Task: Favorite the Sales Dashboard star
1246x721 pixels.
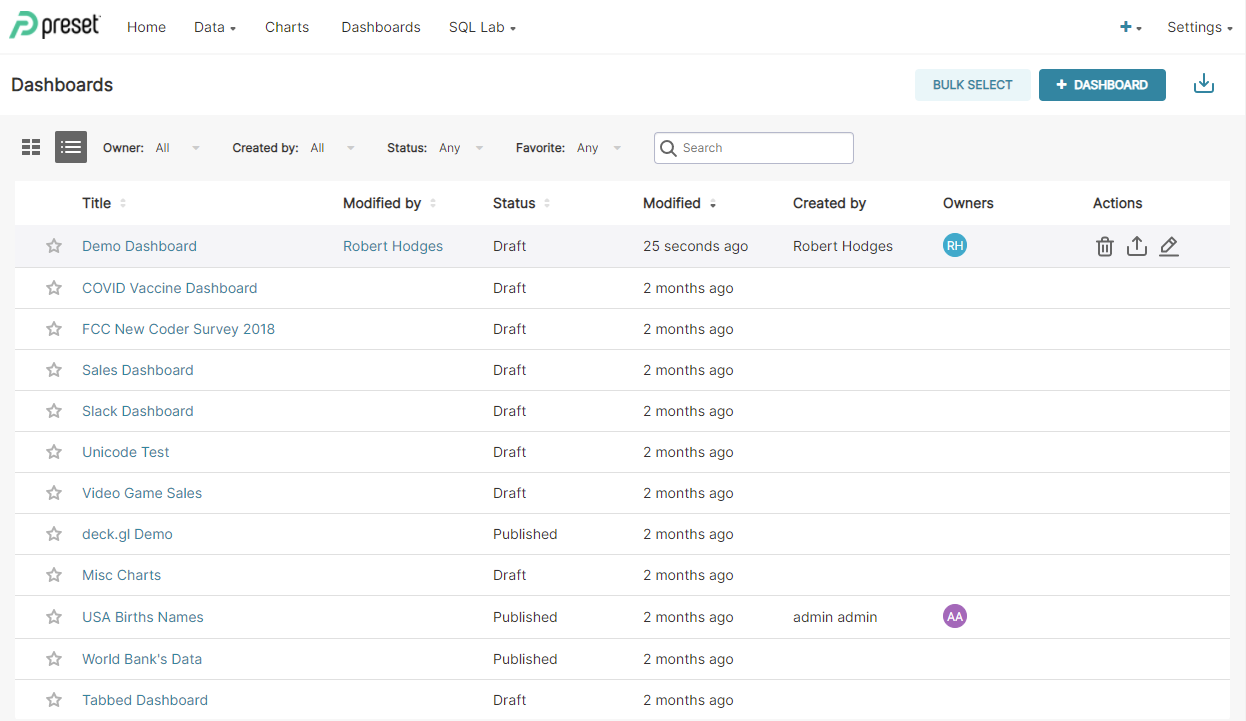Action: [x=53, y=369]
